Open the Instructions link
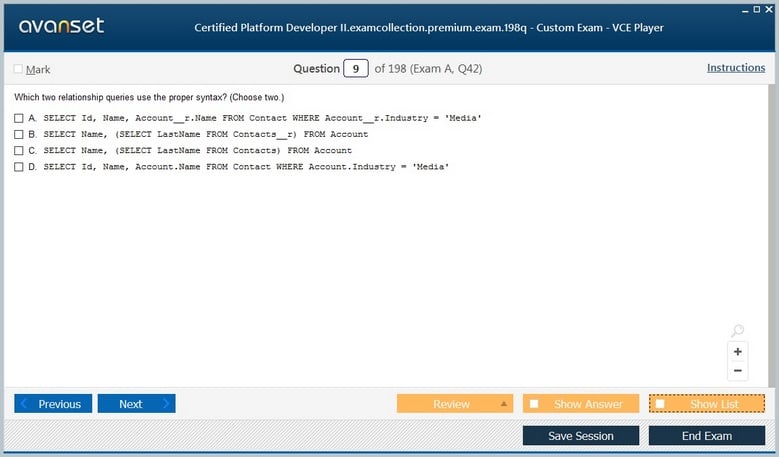The width and height of the screenshot is (779, 457). coord(736,68)
